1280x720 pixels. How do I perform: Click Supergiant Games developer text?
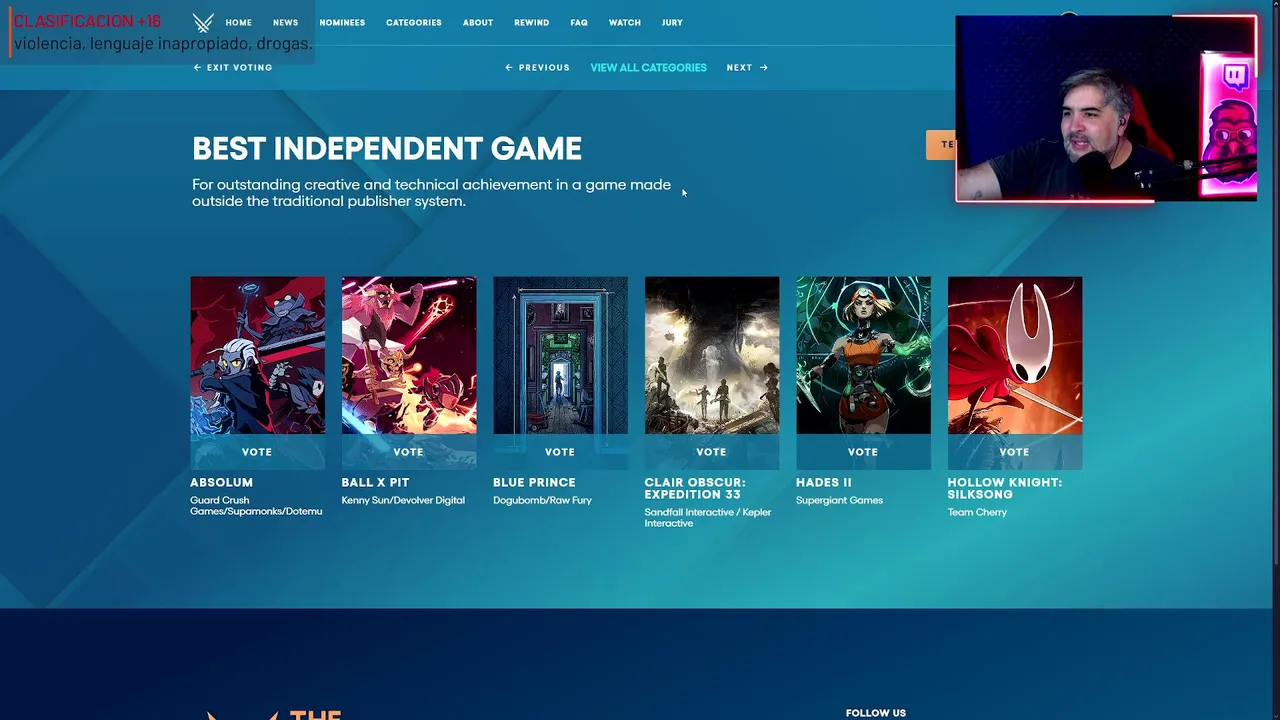(x=839, y=500)
